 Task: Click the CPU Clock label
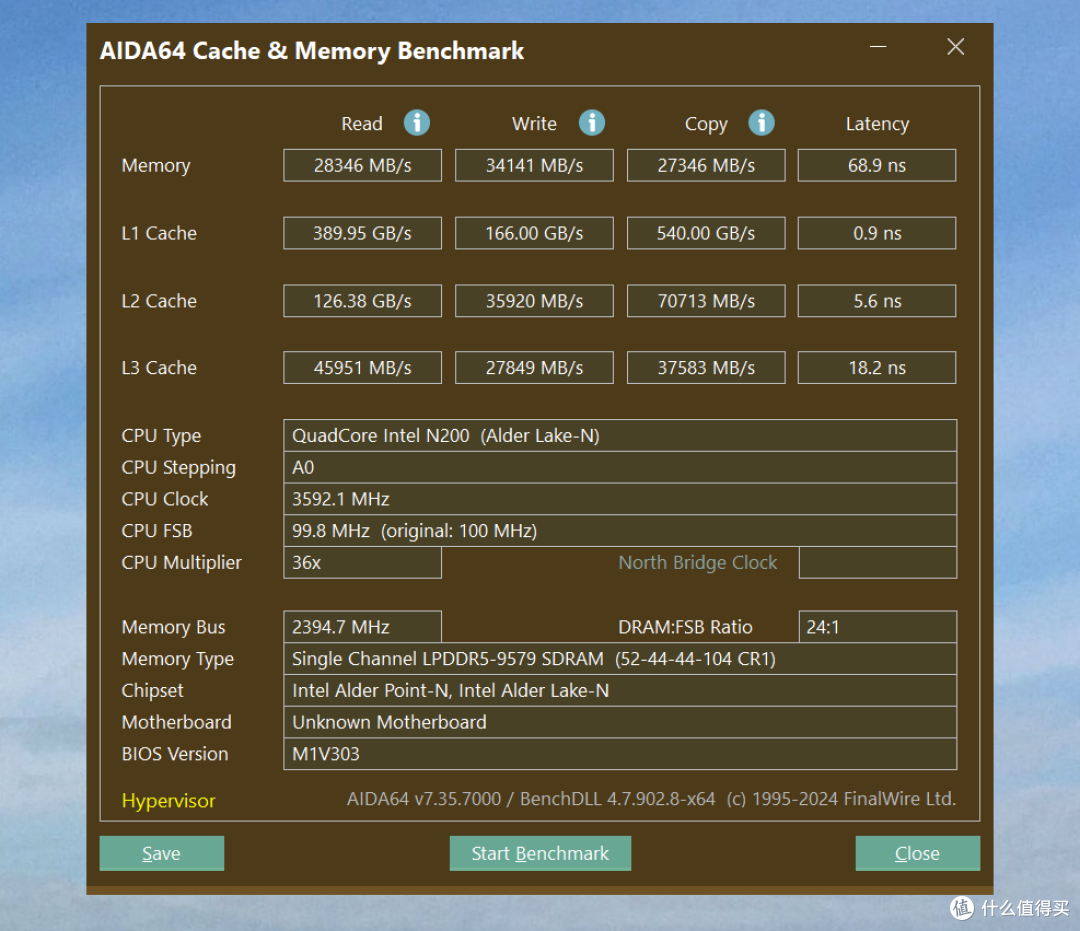pos(165,499)
